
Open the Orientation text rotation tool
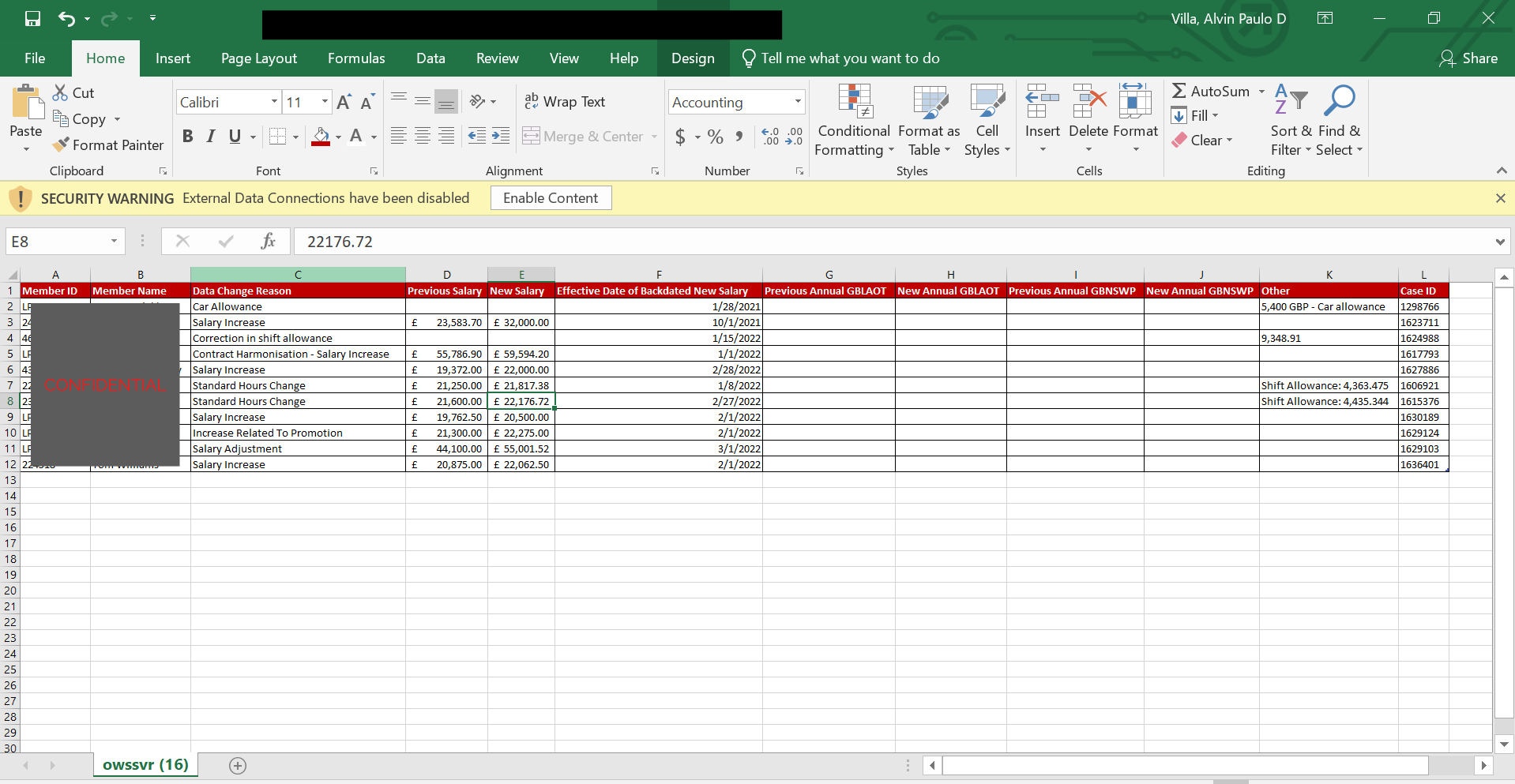tap(477, 101)
